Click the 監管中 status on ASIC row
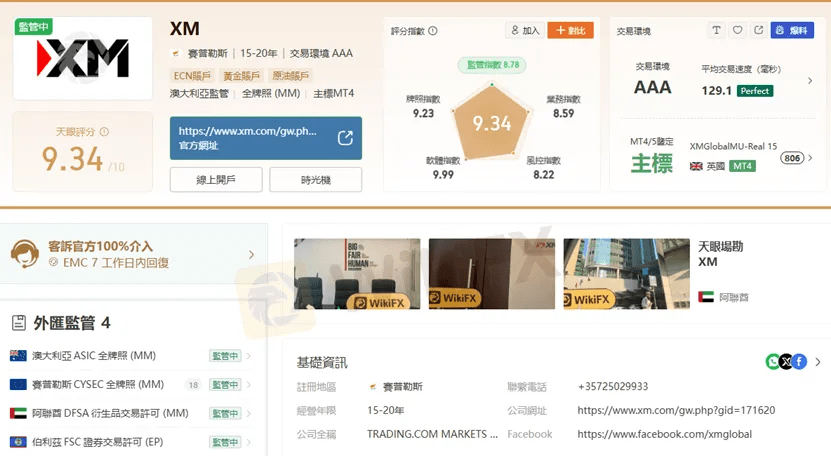Screen dimensions: 831x456 coord(225,356)
